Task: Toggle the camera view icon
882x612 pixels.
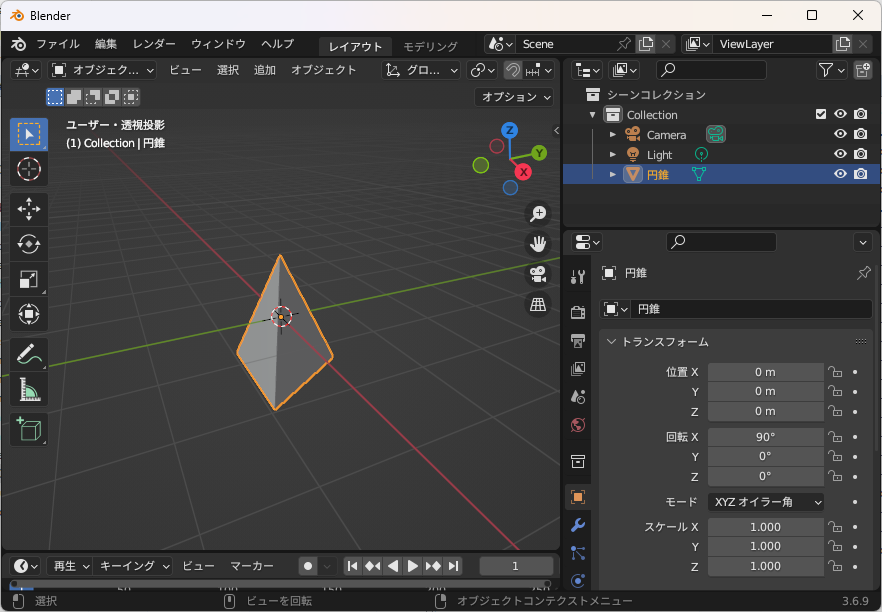Action: coord(538,274)
